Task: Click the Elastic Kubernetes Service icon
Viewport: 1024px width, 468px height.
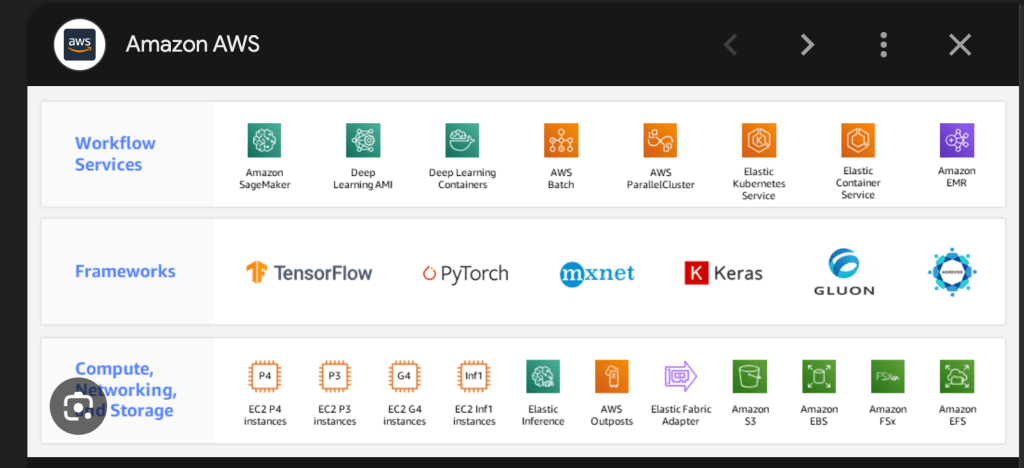Action: 759,140
